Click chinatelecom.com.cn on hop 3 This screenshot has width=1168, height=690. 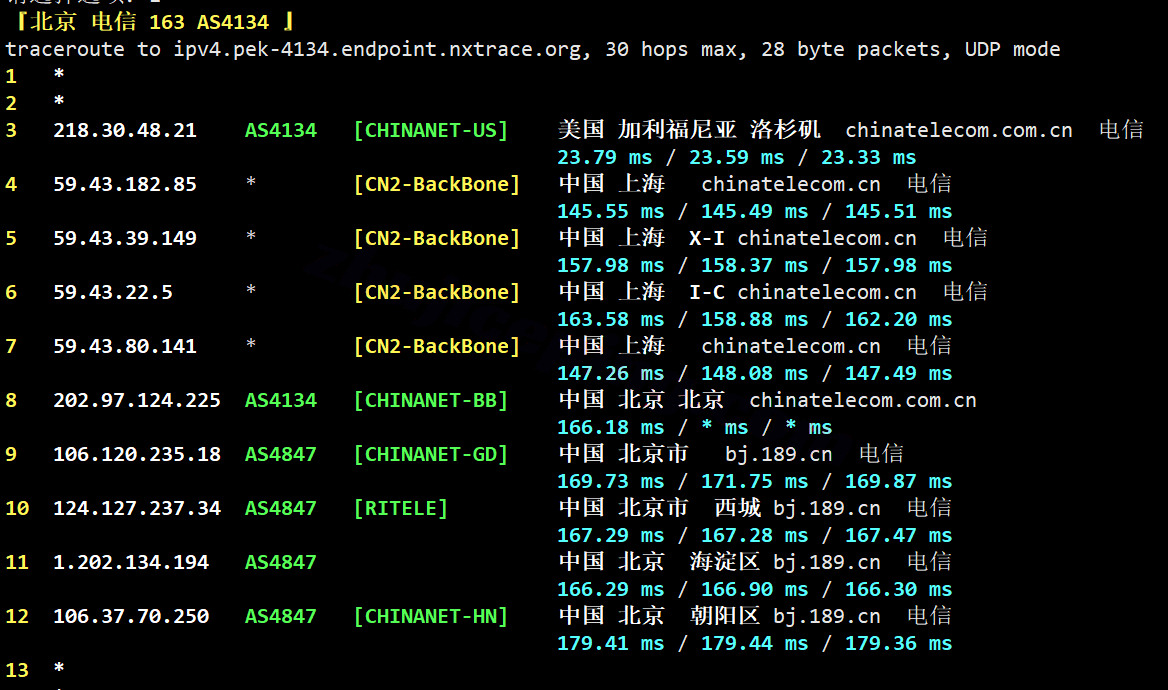[x=959, y=130]
